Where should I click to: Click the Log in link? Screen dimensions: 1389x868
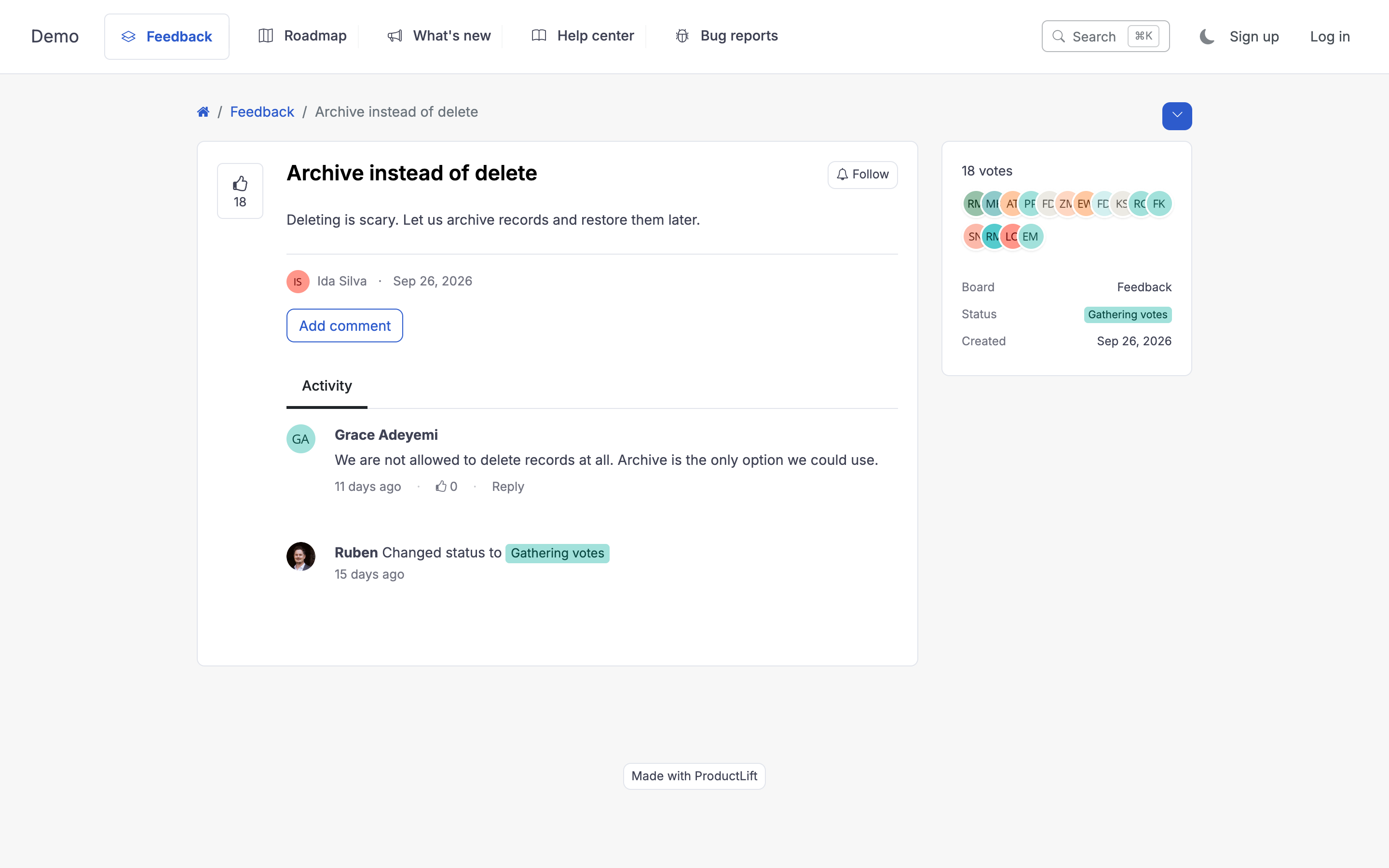pyautogui.click(x=1330, y=37)
